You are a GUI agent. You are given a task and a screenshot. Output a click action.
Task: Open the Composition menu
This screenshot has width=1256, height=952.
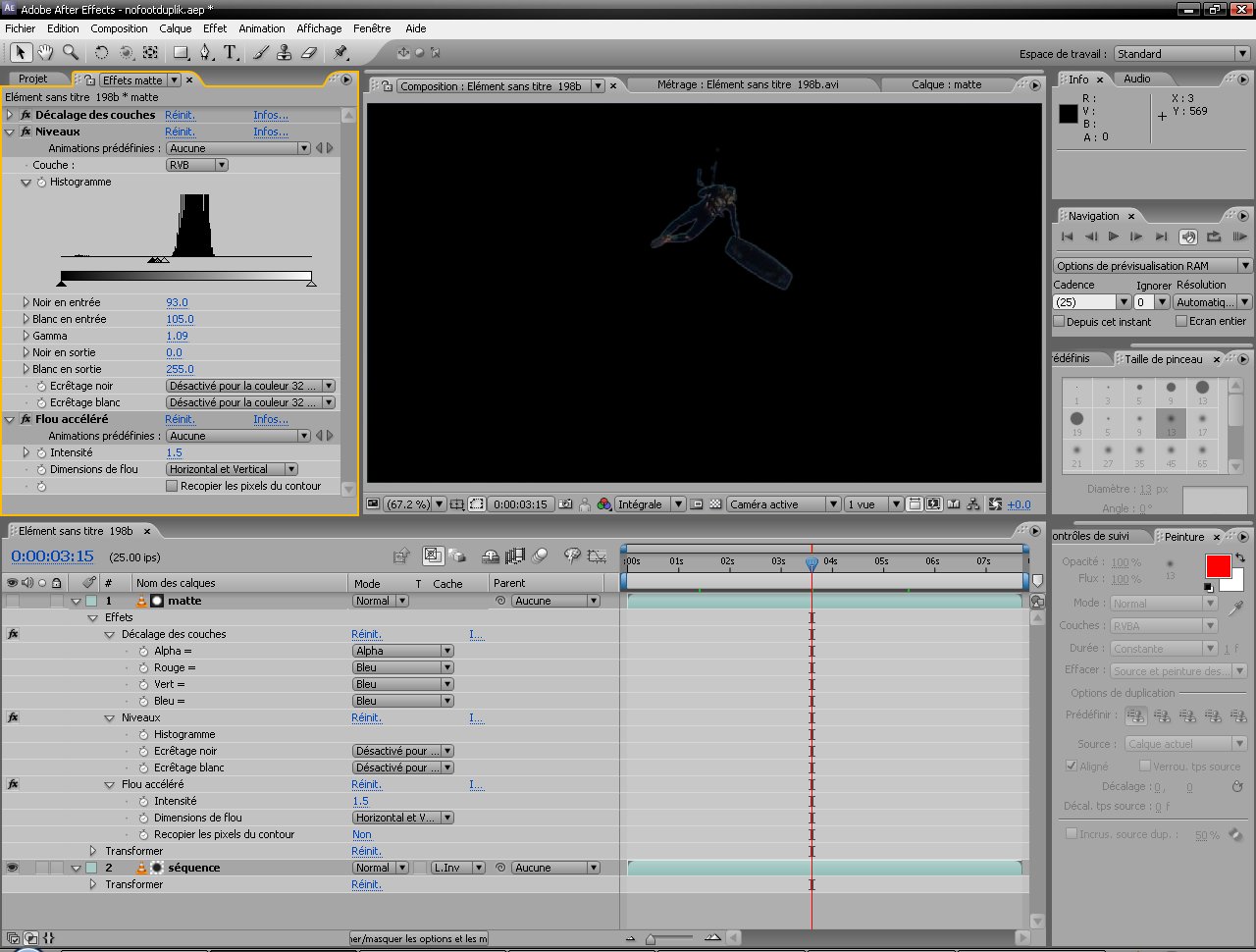119,28
